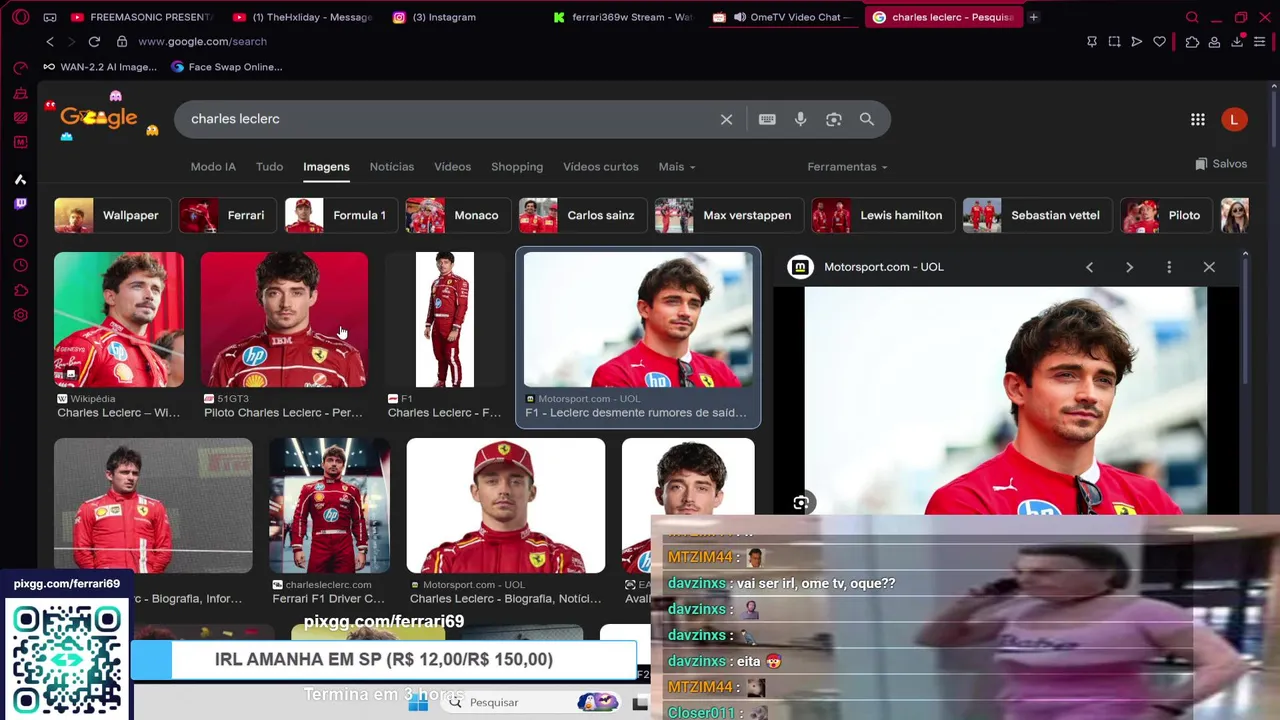
Task: Switch to the Vídeos curtos tab
Action: (600, 167)
